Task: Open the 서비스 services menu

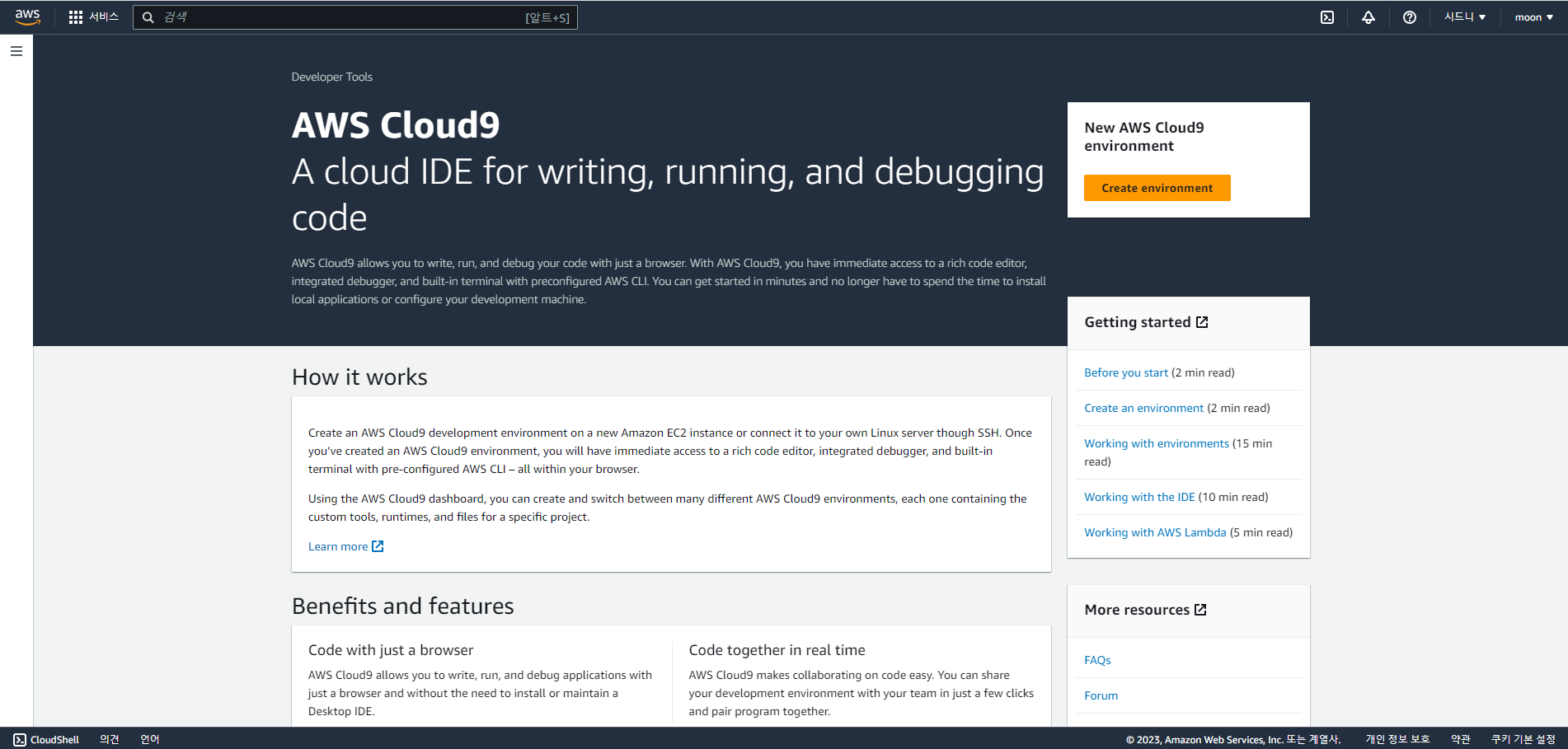Action: point(104,17)
